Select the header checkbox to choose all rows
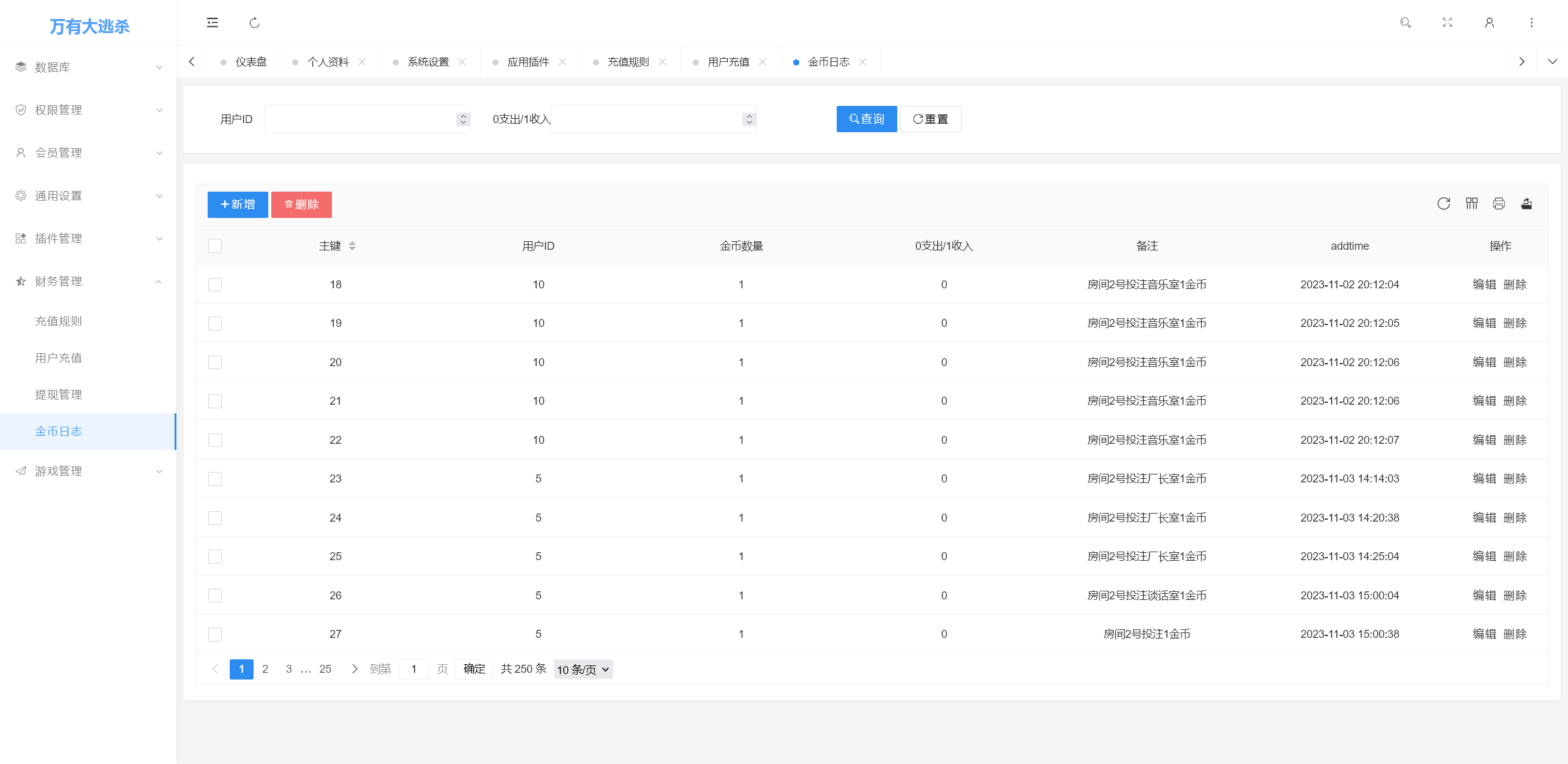1568x764 pixels. pos(215,245)
